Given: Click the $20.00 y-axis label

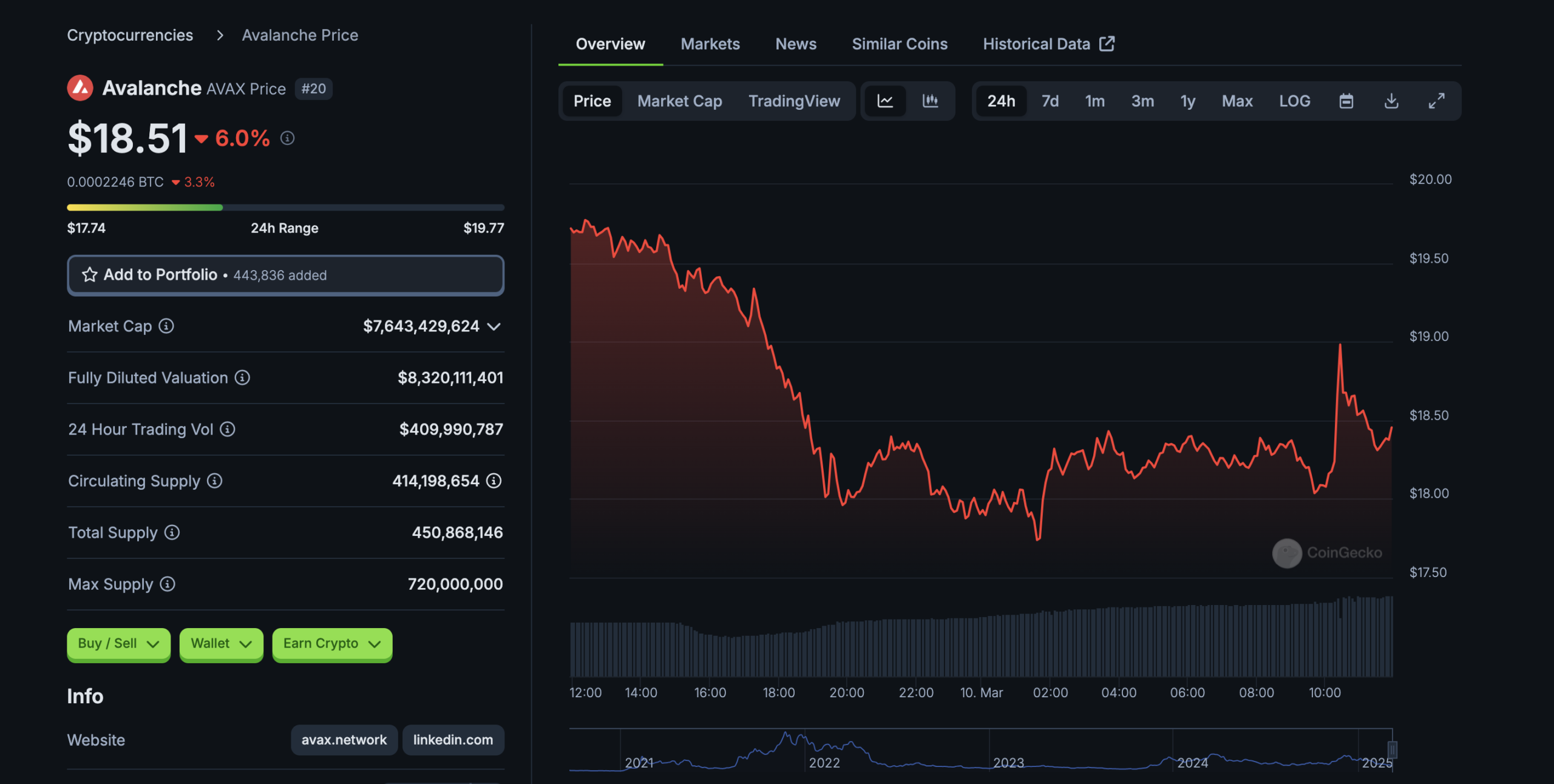Looking at the screenshot, I should [1430, 180].
